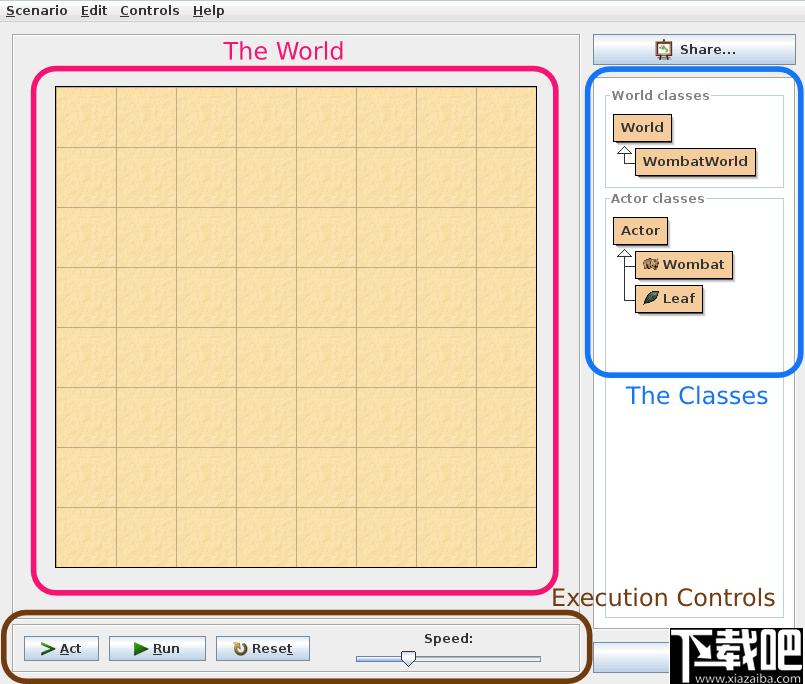Select the WombatWorld class box
The height and width of the screenshot is (684, 805).
pos(695,162)
